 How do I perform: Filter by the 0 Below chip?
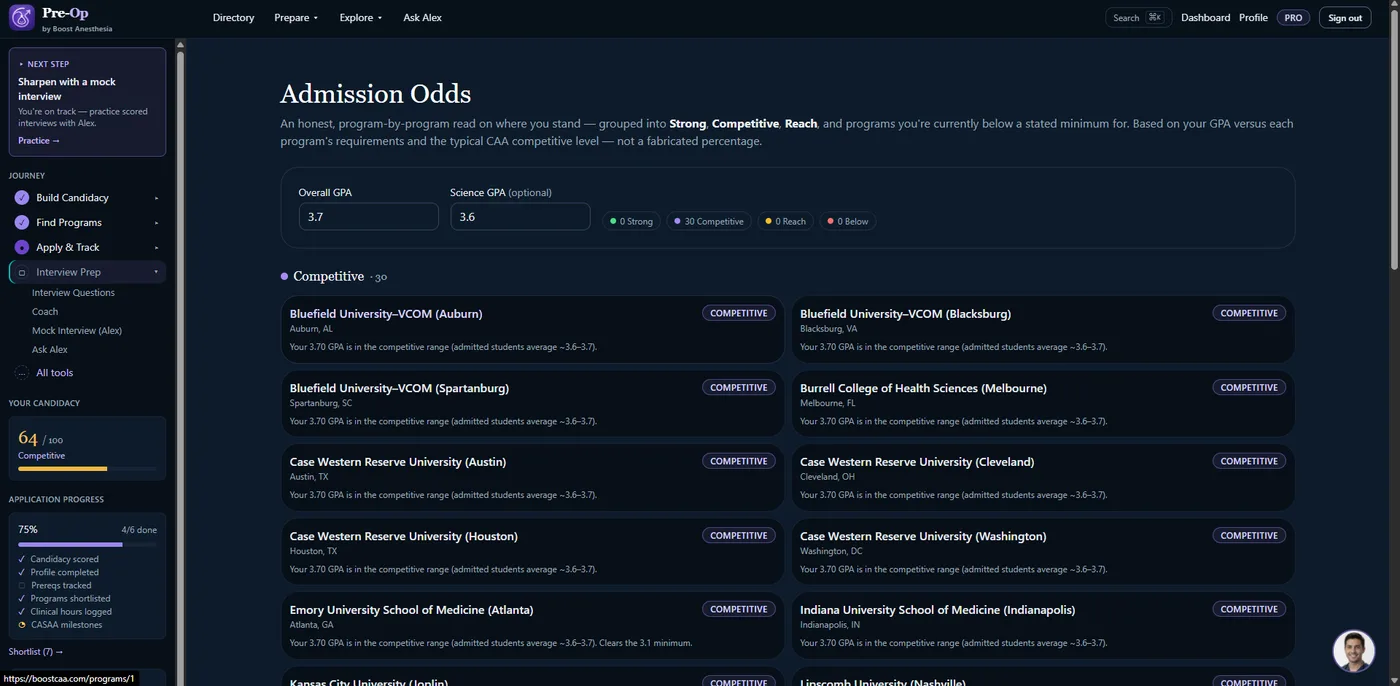pos(848,221)
